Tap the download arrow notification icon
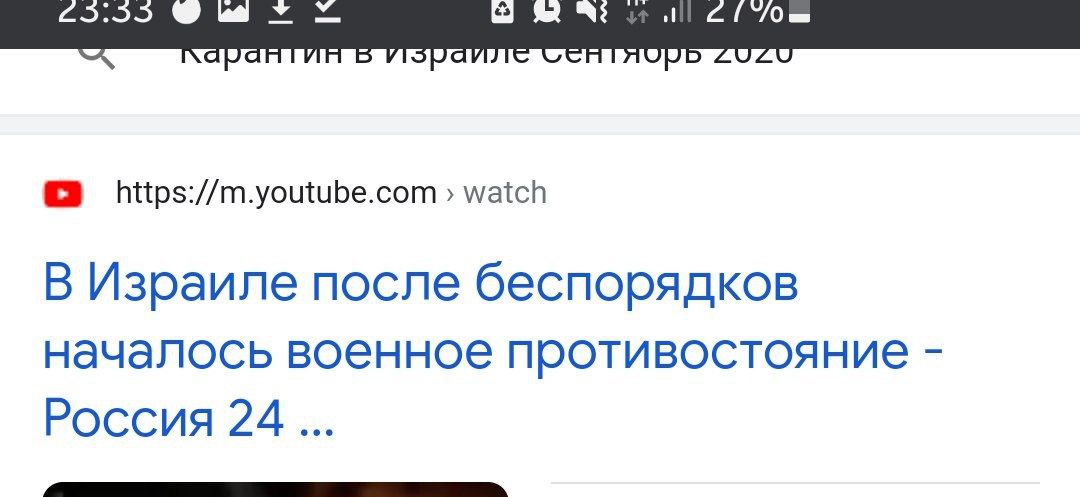 (280, 11)
